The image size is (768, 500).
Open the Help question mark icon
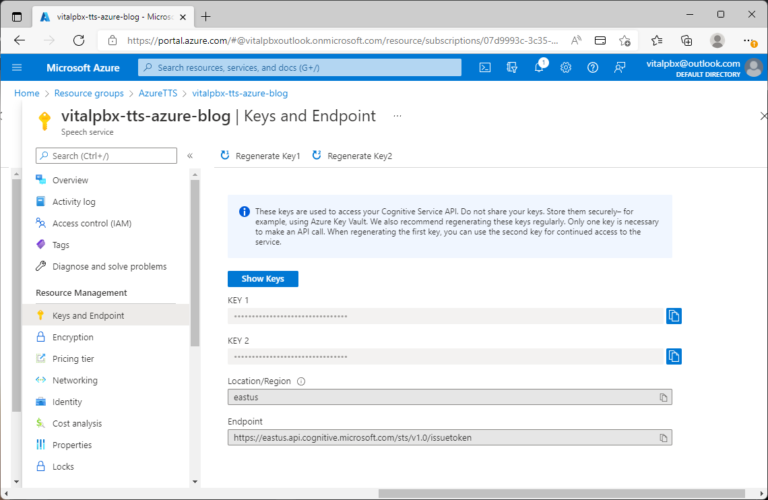tap(593, 68)
